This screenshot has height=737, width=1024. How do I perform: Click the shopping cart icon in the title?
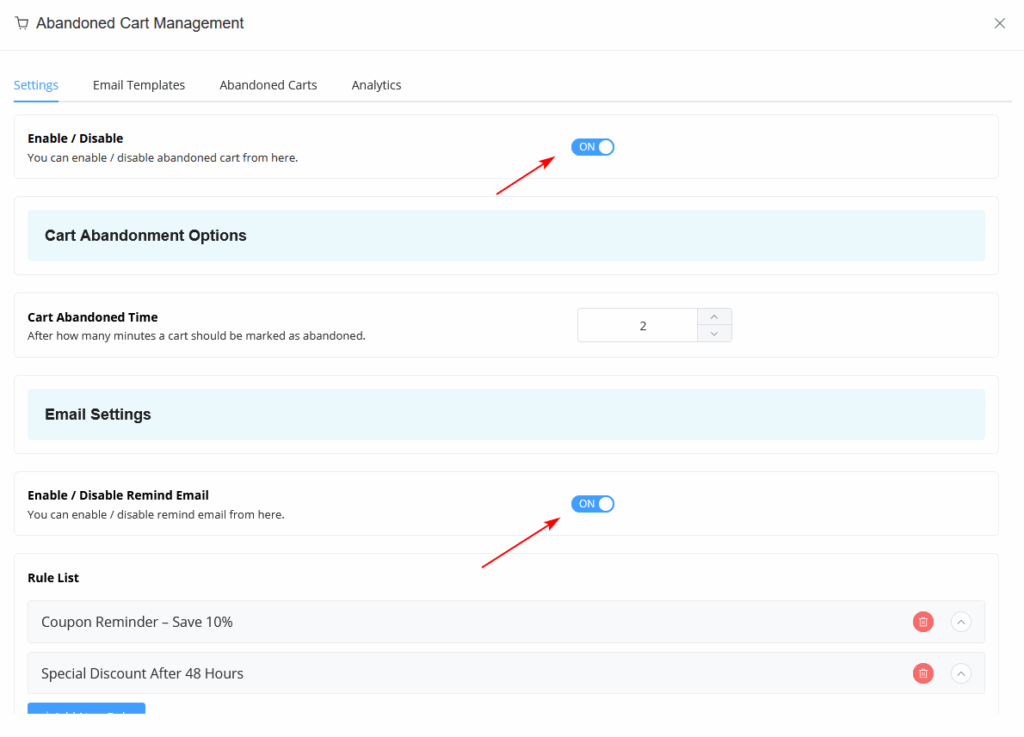click(22, 23)
